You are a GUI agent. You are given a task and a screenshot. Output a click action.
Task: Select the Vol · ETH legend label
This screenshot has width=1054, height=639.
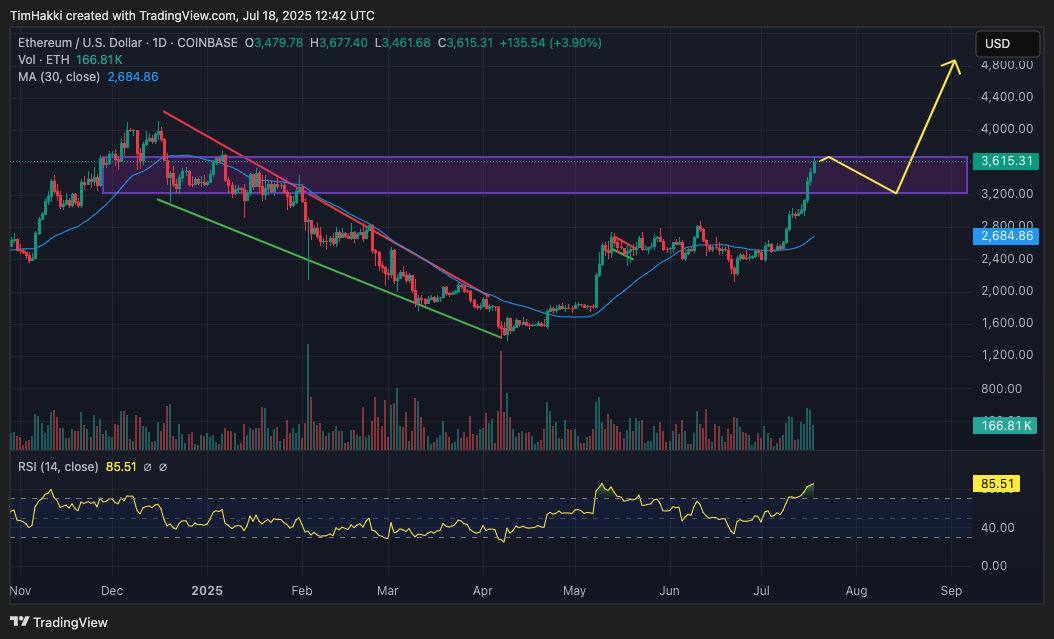pyautogui.click(x=44, y=60)
